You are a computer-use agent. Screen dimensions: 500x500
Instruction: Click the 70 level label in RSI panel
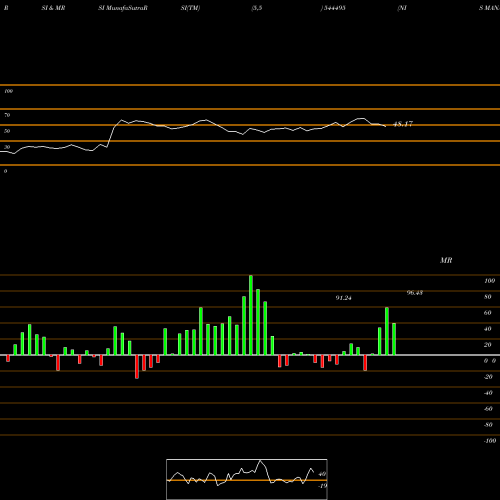point(7,115)
